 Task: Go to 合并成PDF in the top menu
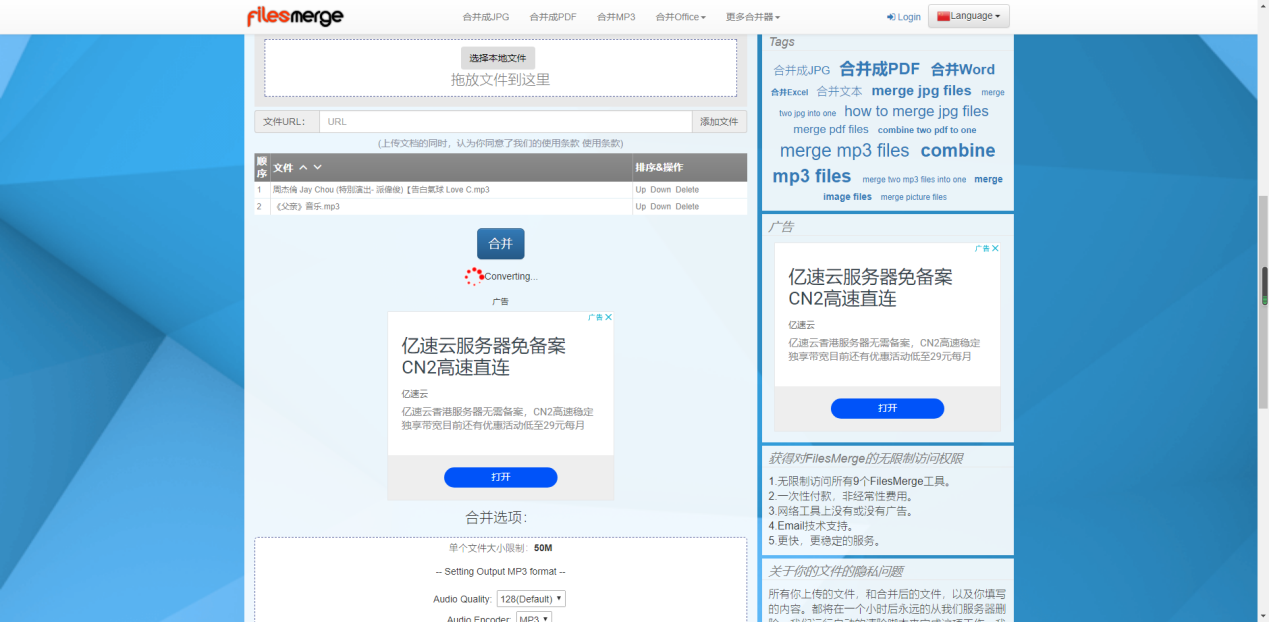tap(553, 17)
